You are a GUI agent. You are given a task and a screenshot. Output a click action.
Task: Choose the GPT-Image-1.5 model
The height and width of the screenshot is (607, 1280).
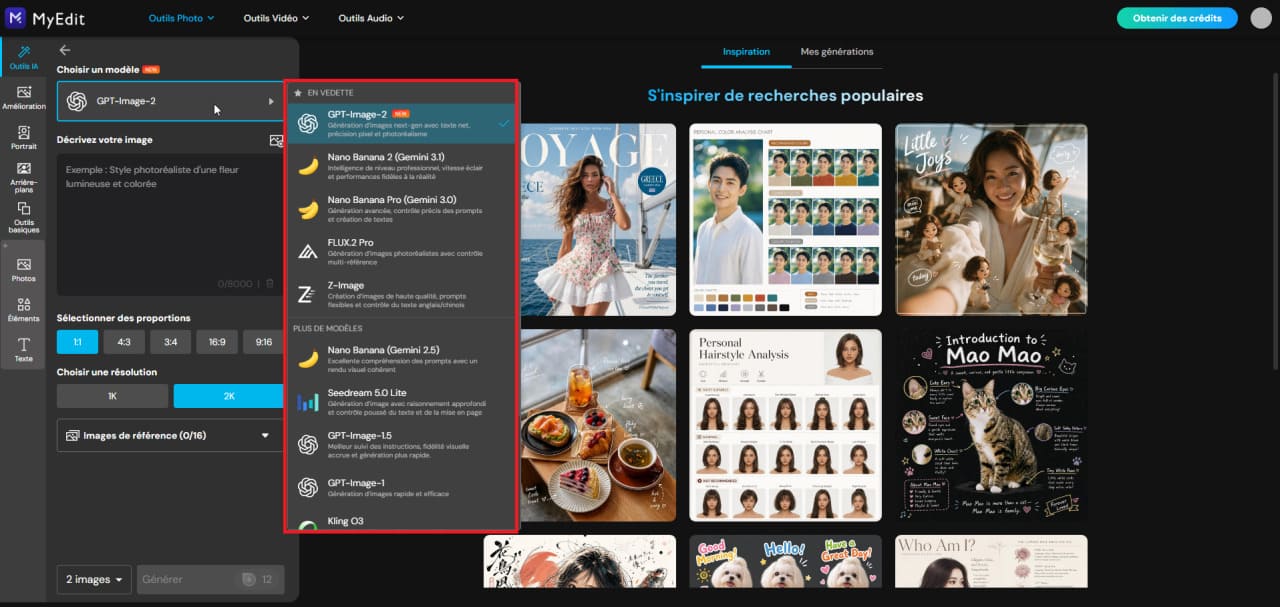point(403,444)
